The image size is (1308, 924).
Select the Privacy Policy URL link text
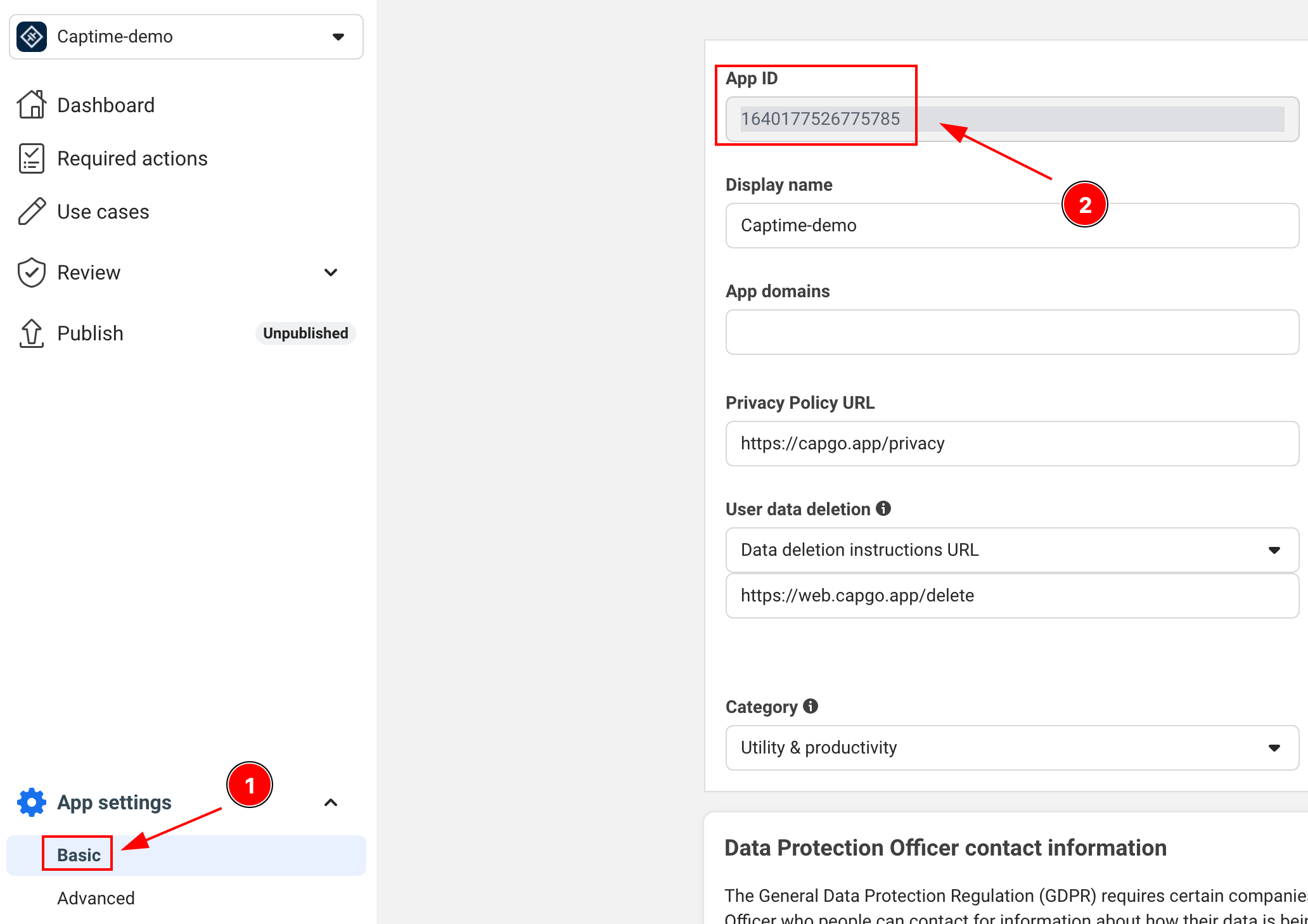tap(842, 444)
